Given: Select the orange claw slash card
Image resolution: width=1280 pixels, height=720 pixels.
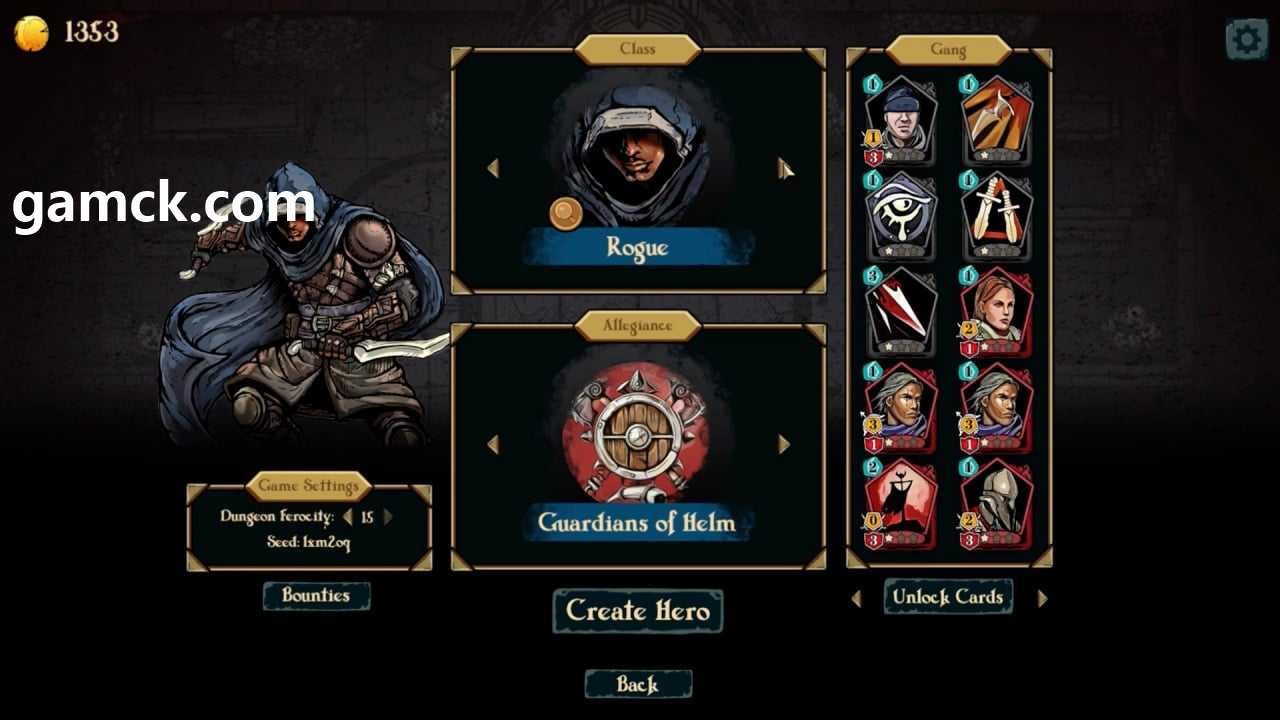Looking at the screenshot, I should (x=997, y=120).
